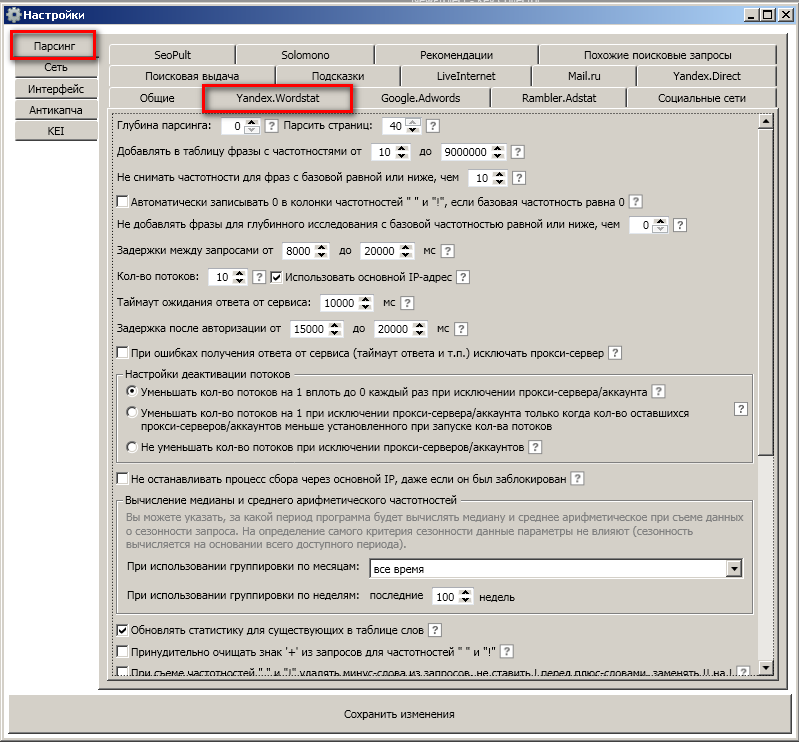799x742 pixels.
Task: Open Google.Adwords tab
Action: tap(420, 98)
